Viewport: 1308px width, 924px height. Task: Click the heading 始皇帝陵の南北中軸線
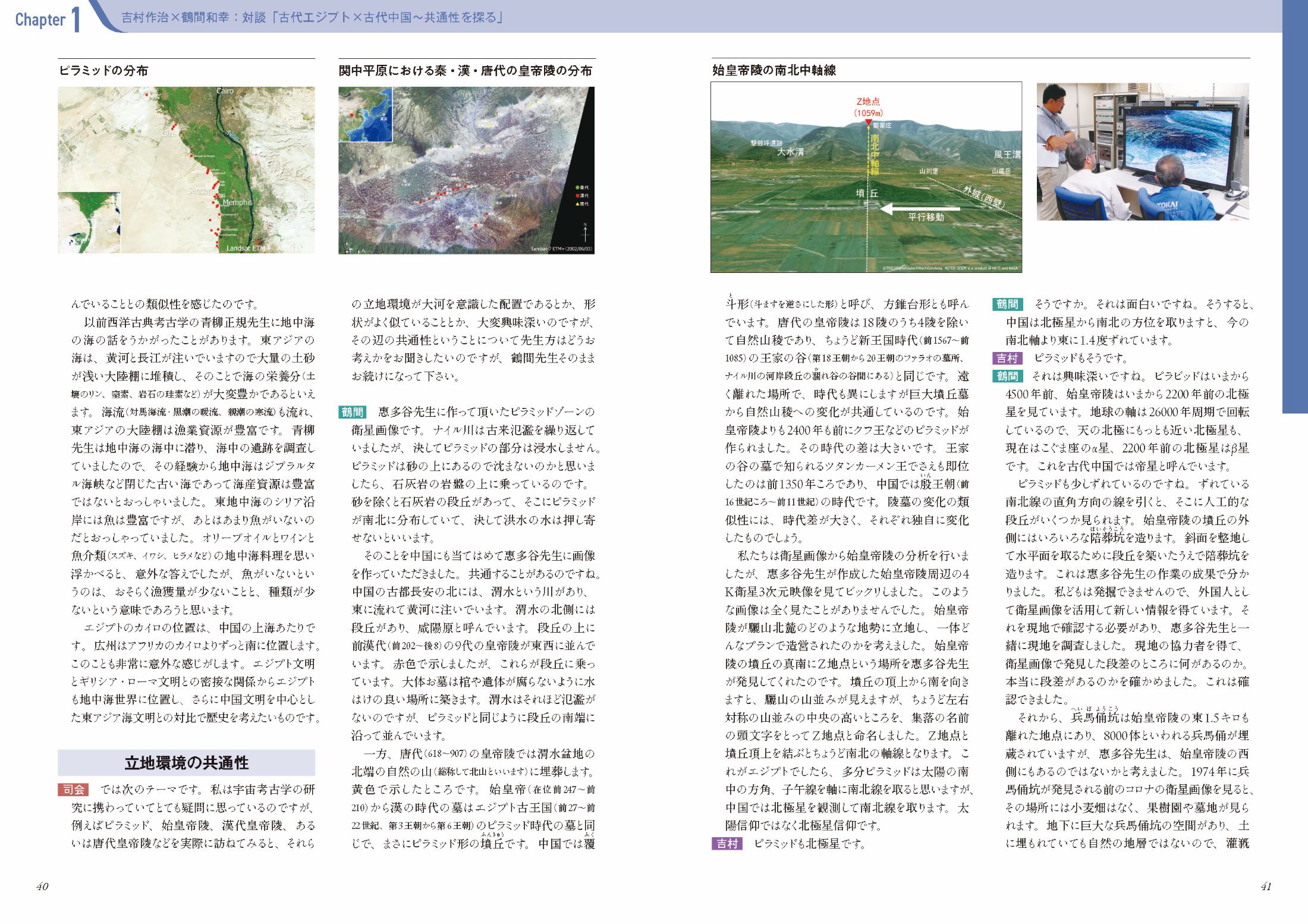point(774,70)
